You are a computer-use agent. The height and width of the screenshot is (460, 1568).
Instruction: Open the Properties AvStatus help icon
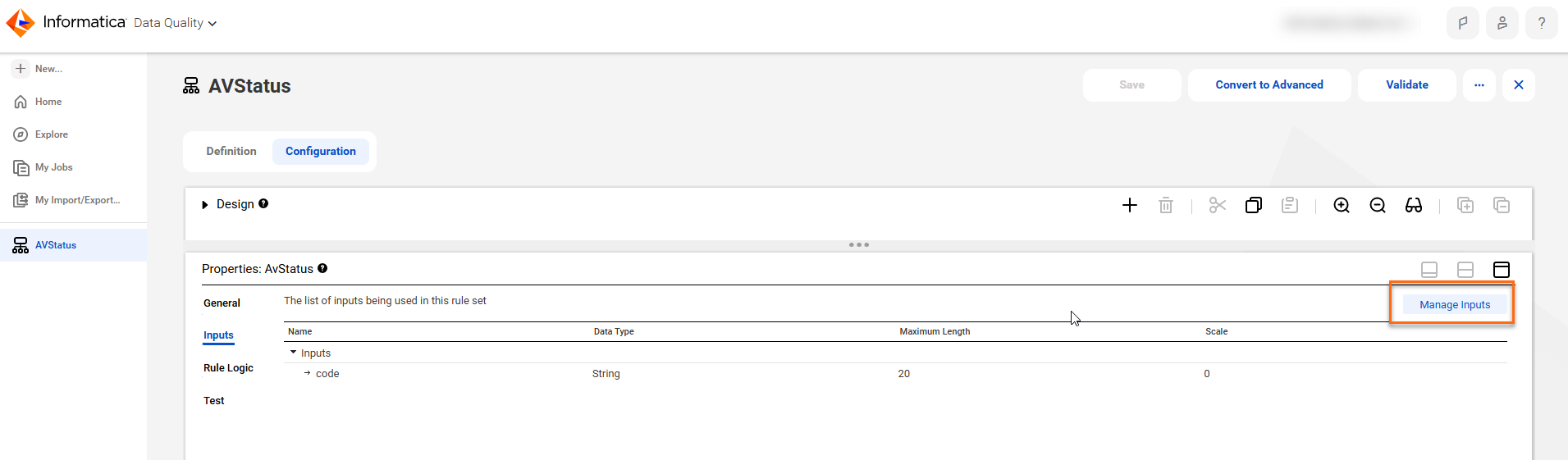click(322, 268)
